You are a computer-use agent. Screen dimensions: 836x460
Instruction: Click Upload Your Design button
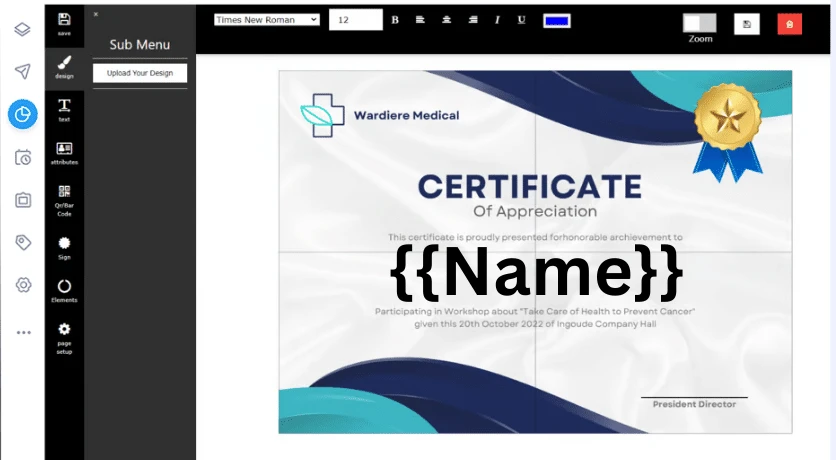coord(140,73)
